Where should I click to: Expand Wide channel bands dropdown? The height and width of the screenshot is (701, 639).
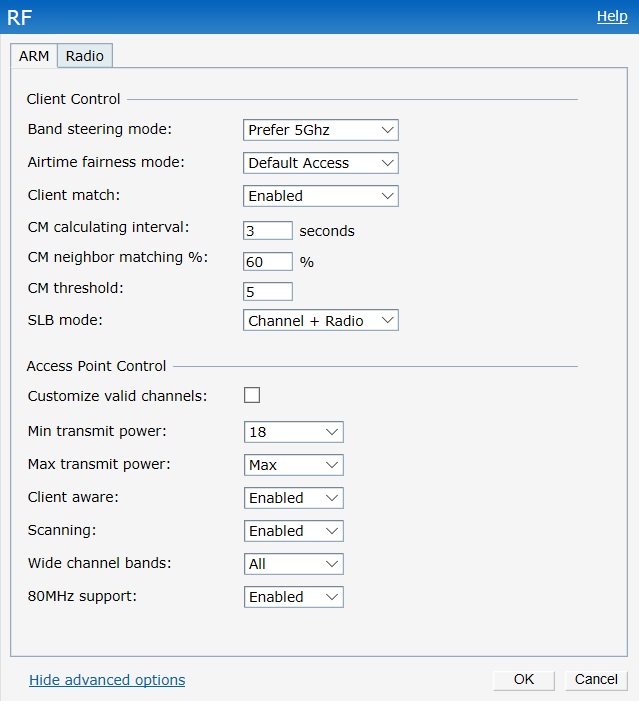click(x=293, y=564)
